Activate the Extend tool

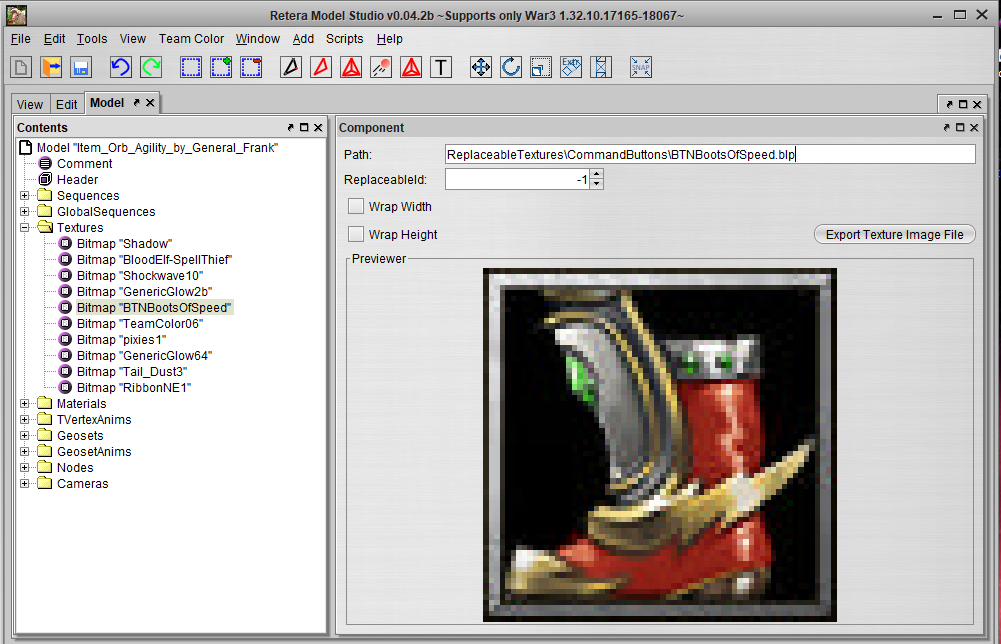[601, 67]
